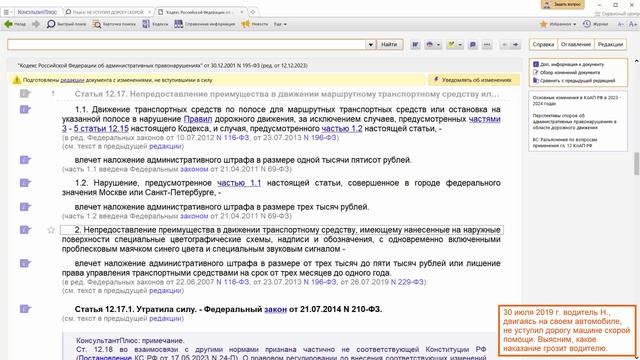
Task: Click margin icon beside одной тысячи пятисот рублей
Action: [x=25, y=160]
